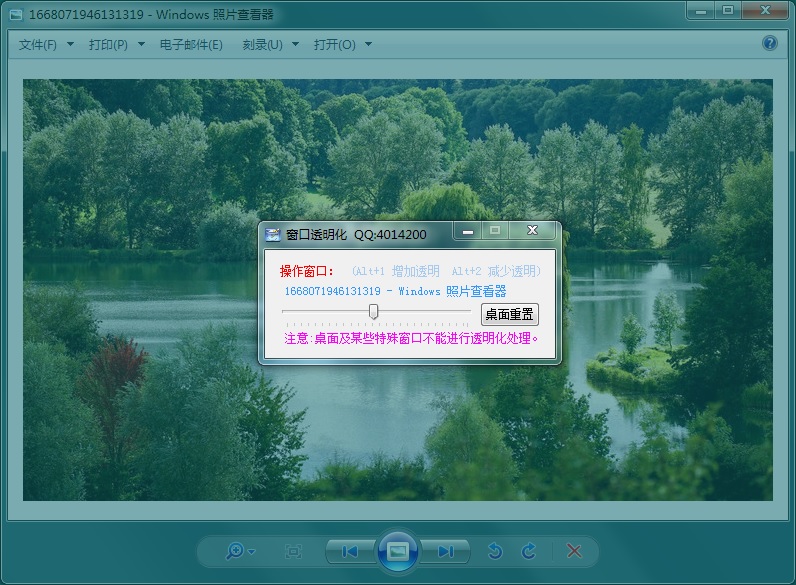Click the 窗口透明化 dialog app icon
Viewport: 796px width, 585px height.
point(273,235)
